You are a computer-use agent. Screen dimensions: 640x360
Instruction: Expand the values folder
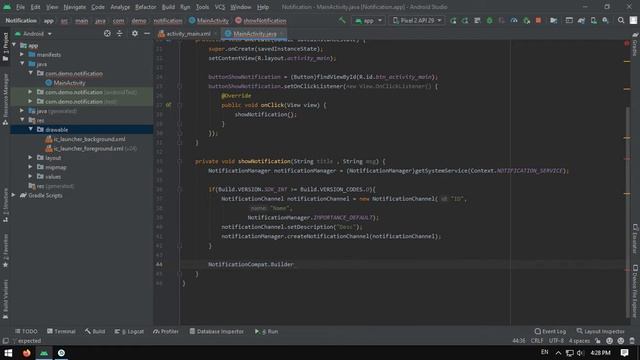pos(31,176)
